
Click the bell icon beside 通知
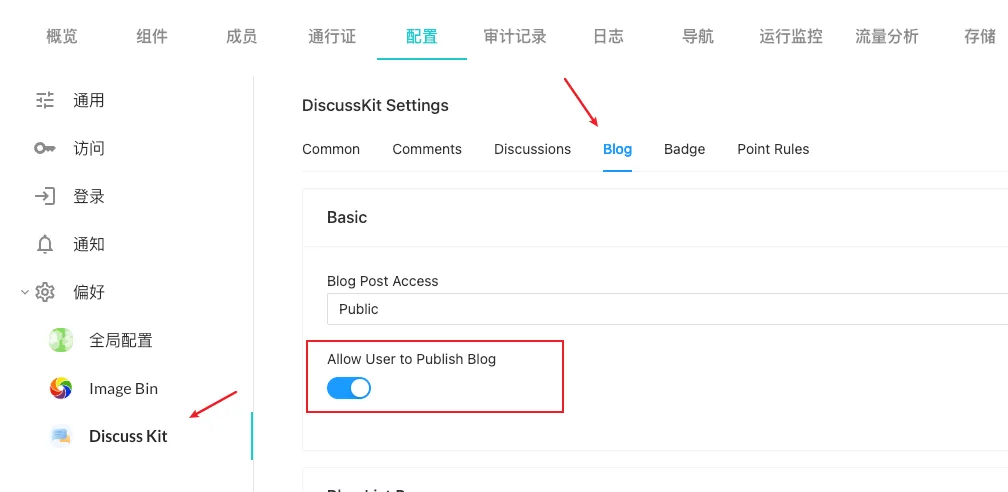click(44, 244)
